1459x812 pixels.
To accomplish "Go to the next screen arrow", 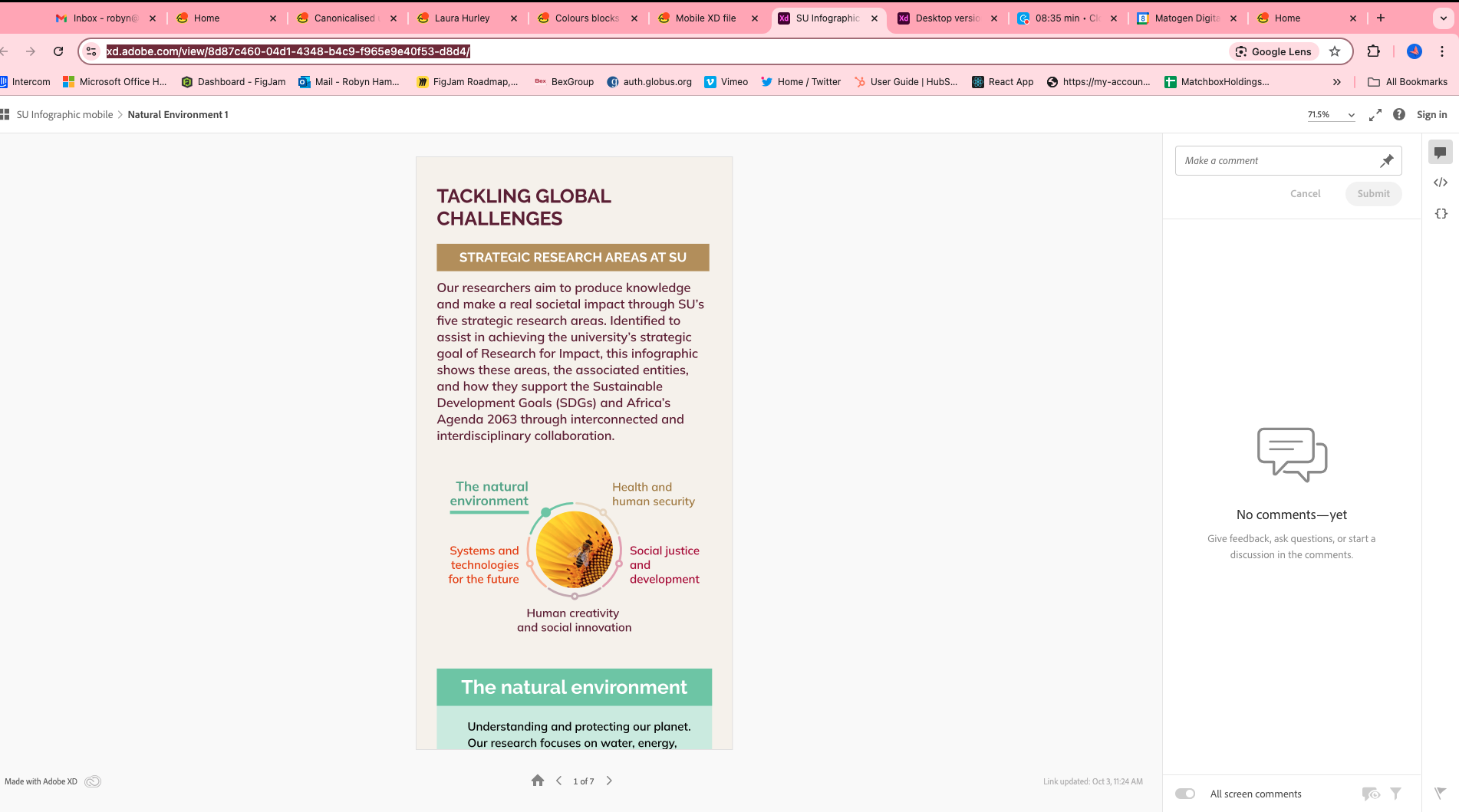I will 609,781.
